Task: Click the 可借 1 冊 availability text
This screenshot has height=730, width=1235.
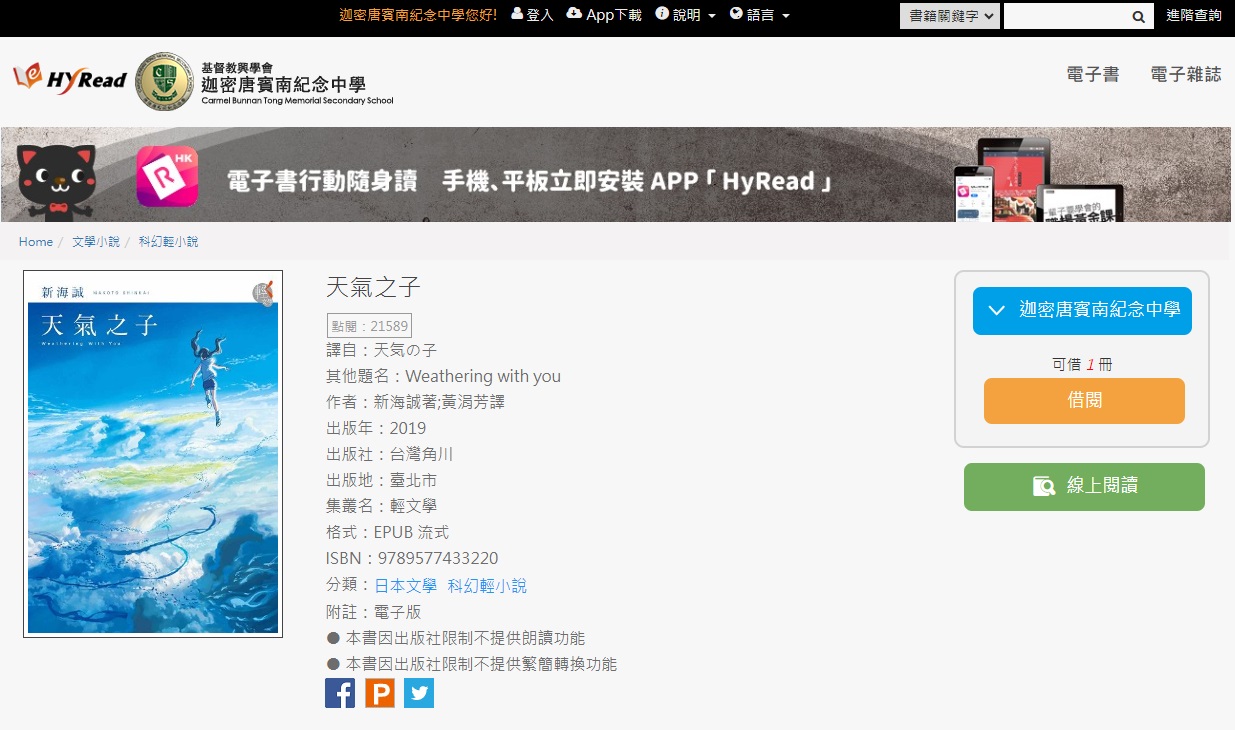Action: [1082, 365]
